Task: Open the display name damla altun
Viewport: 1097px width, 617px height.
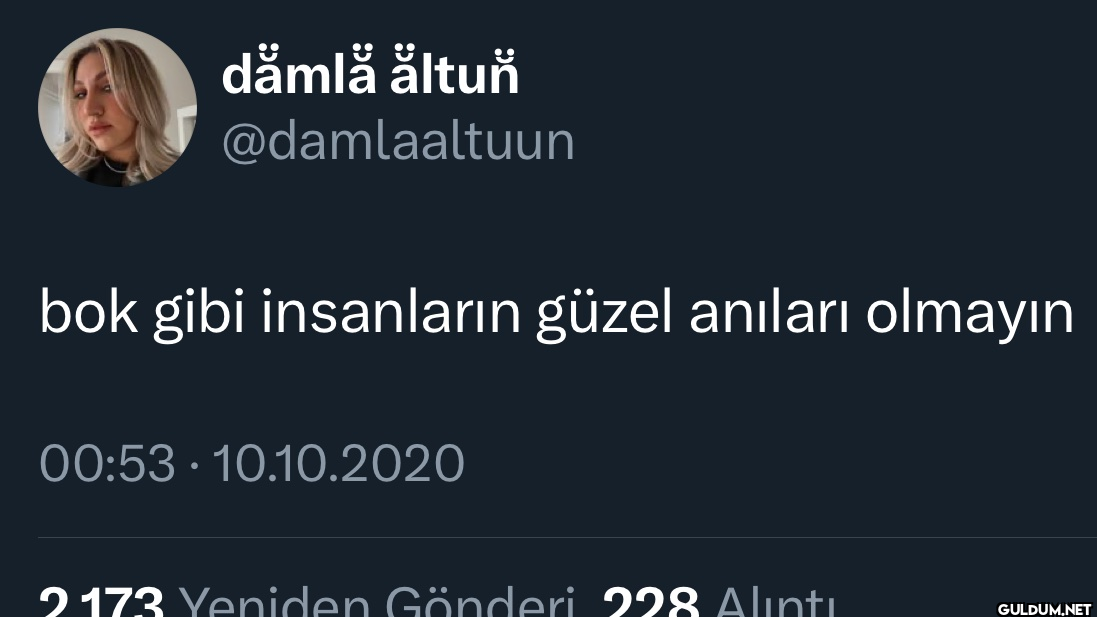Action: [x=370, y=72]
